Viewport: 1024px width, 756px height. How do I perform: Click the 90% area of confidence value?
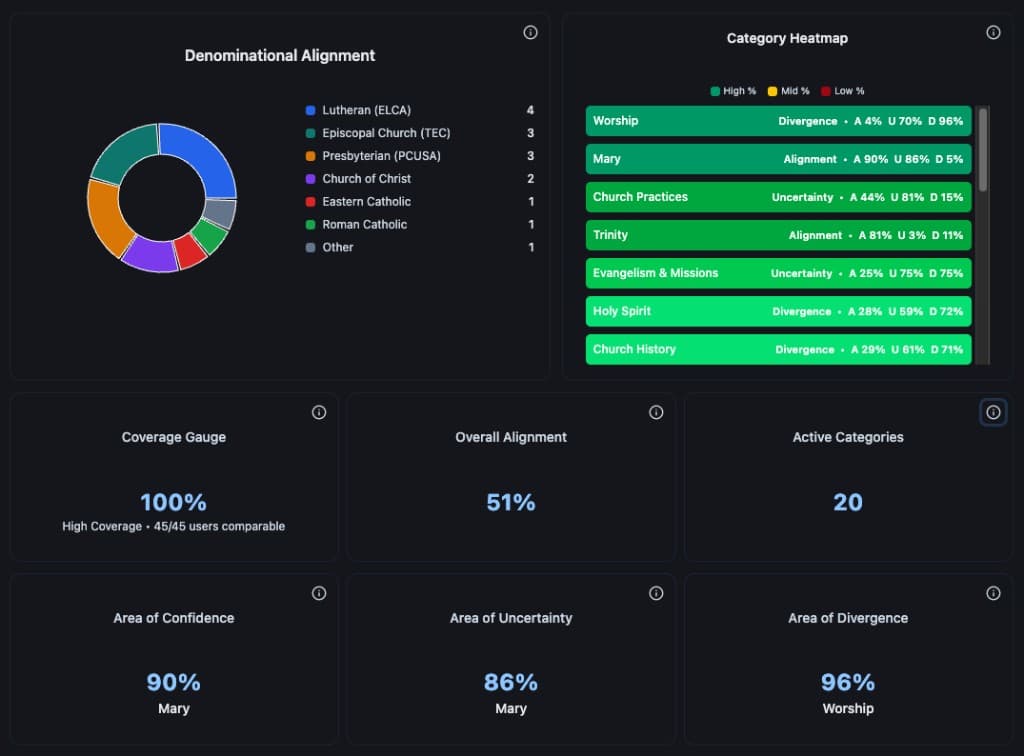click(x=174, y=682)
